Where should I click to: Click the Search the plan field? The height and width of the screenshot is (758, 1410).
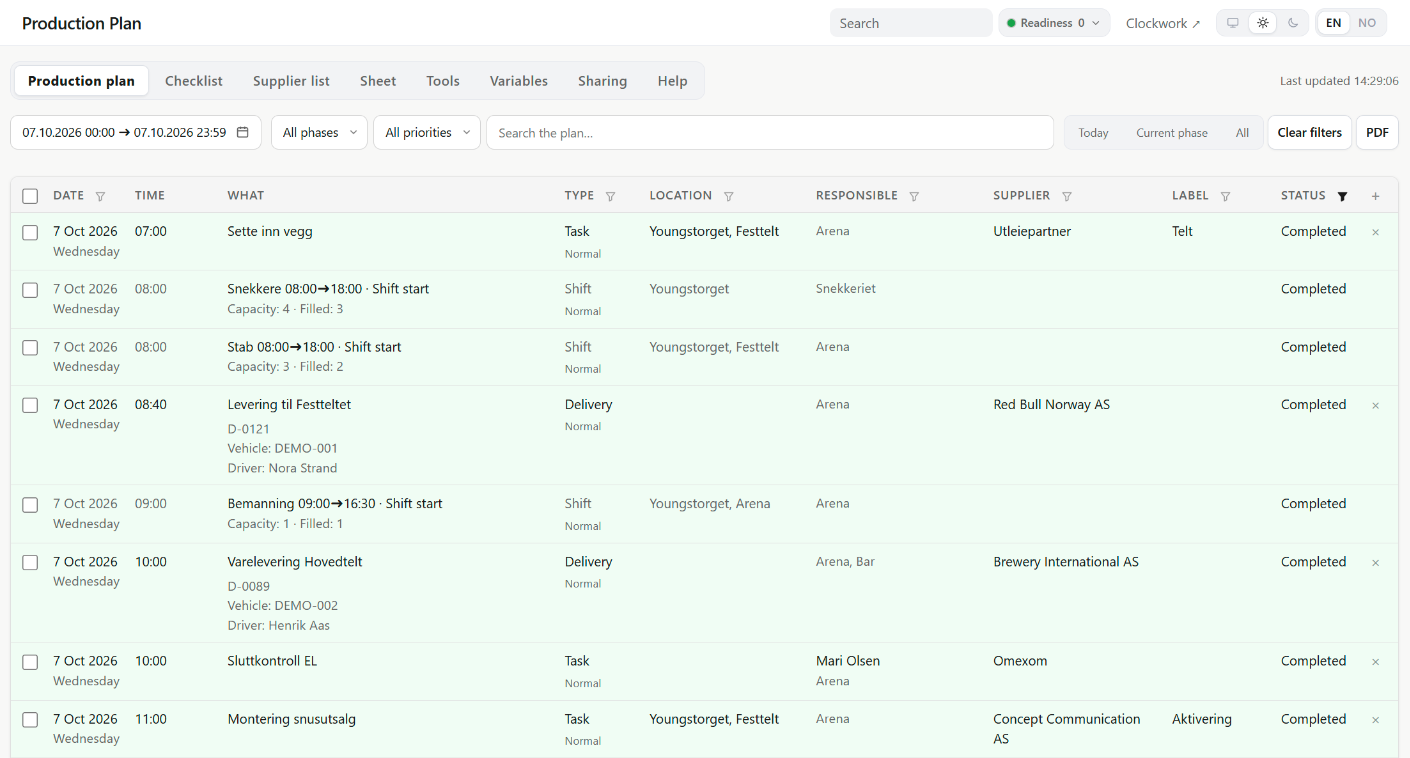770,132
